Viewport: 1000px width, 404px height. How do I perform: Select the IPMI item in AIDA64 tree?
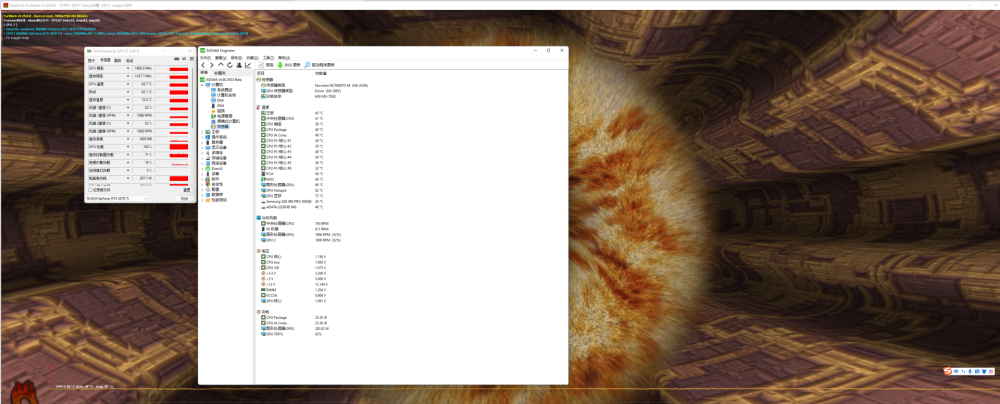coord(219,105)
